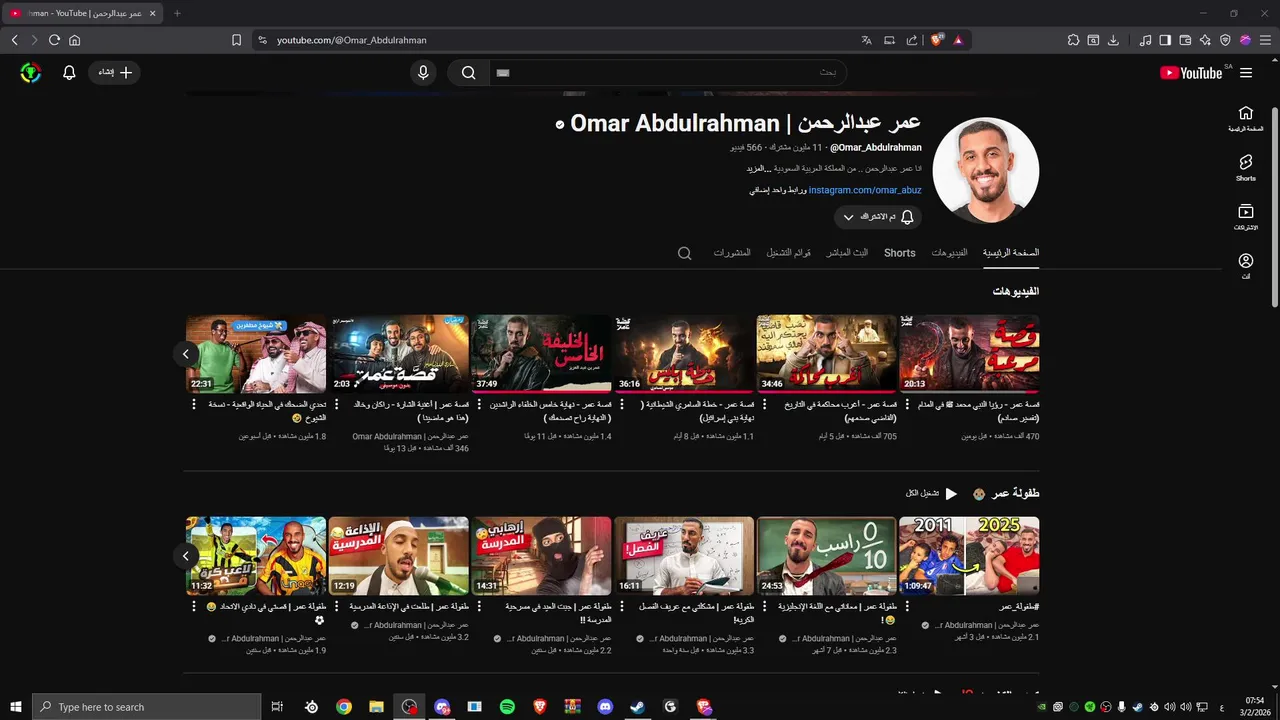Open the browser translate page icon
The image size is (1280, 720).
(x=866, y=40)
